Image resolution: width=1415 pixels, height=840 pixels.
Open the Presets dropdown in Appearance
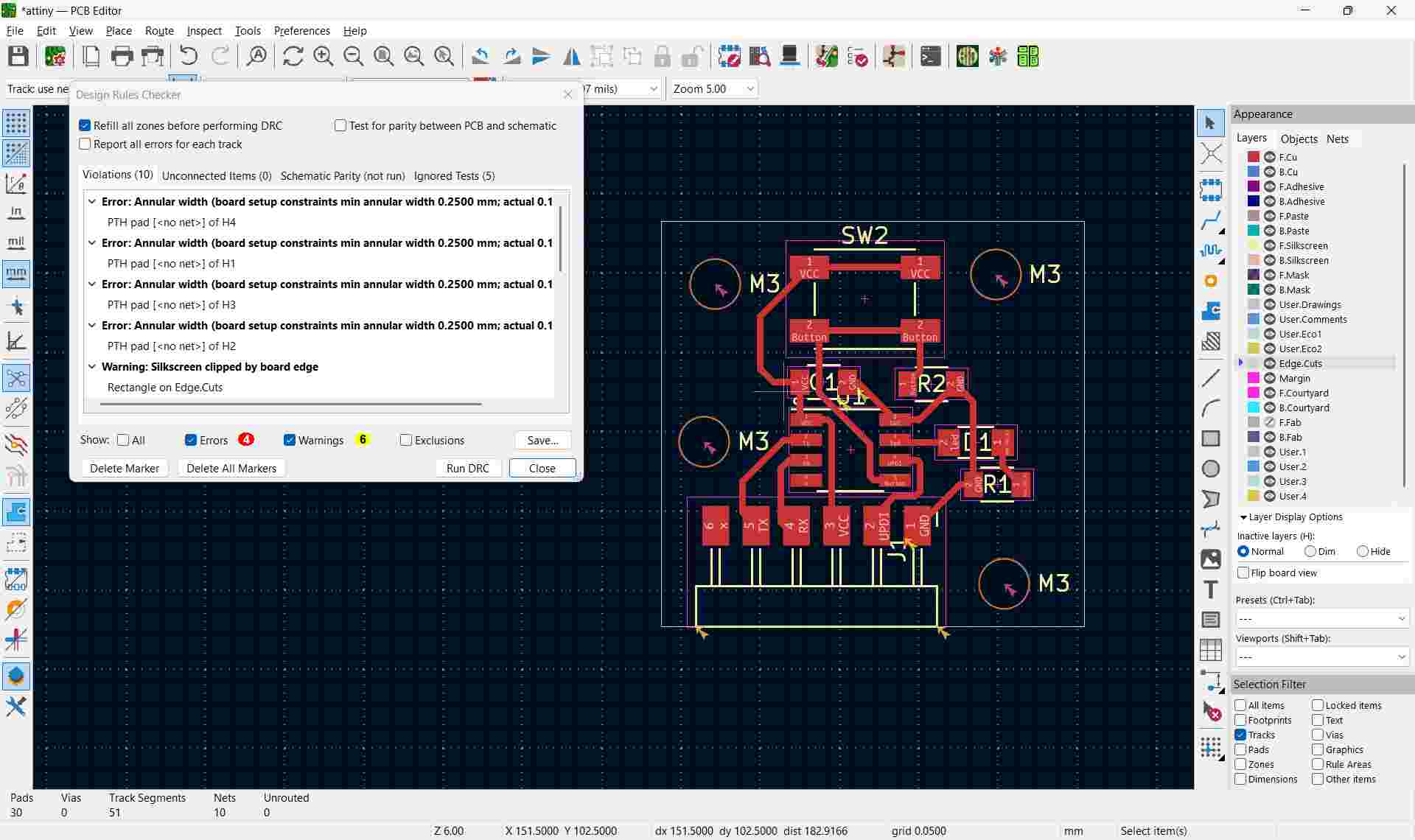tap(1322, 618)
